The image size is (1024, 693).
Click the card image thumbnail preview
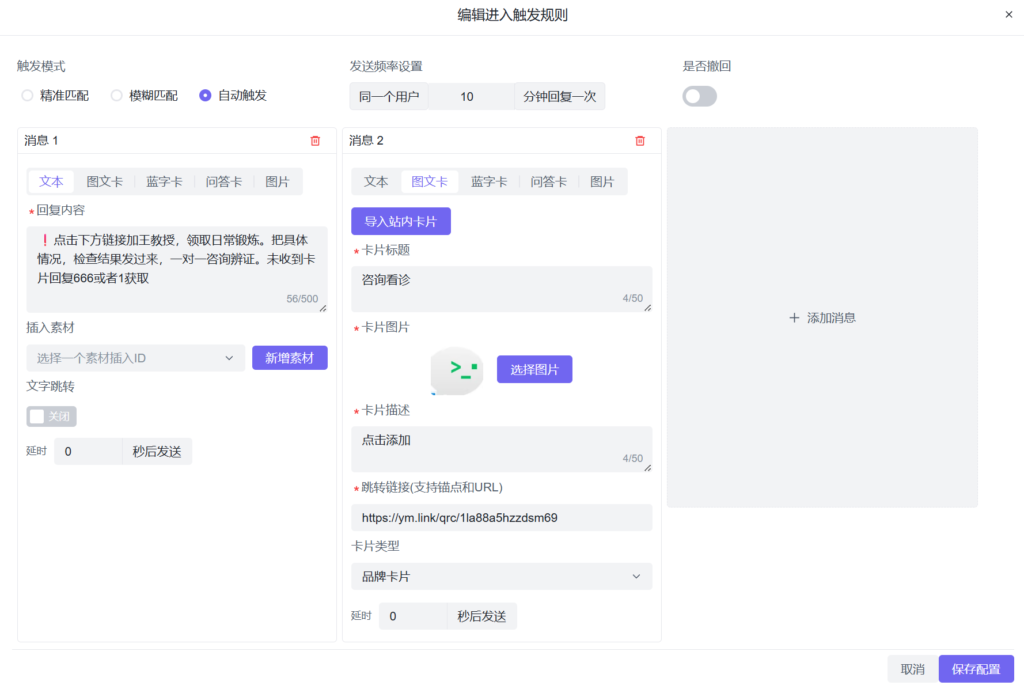tap(457, 370)
